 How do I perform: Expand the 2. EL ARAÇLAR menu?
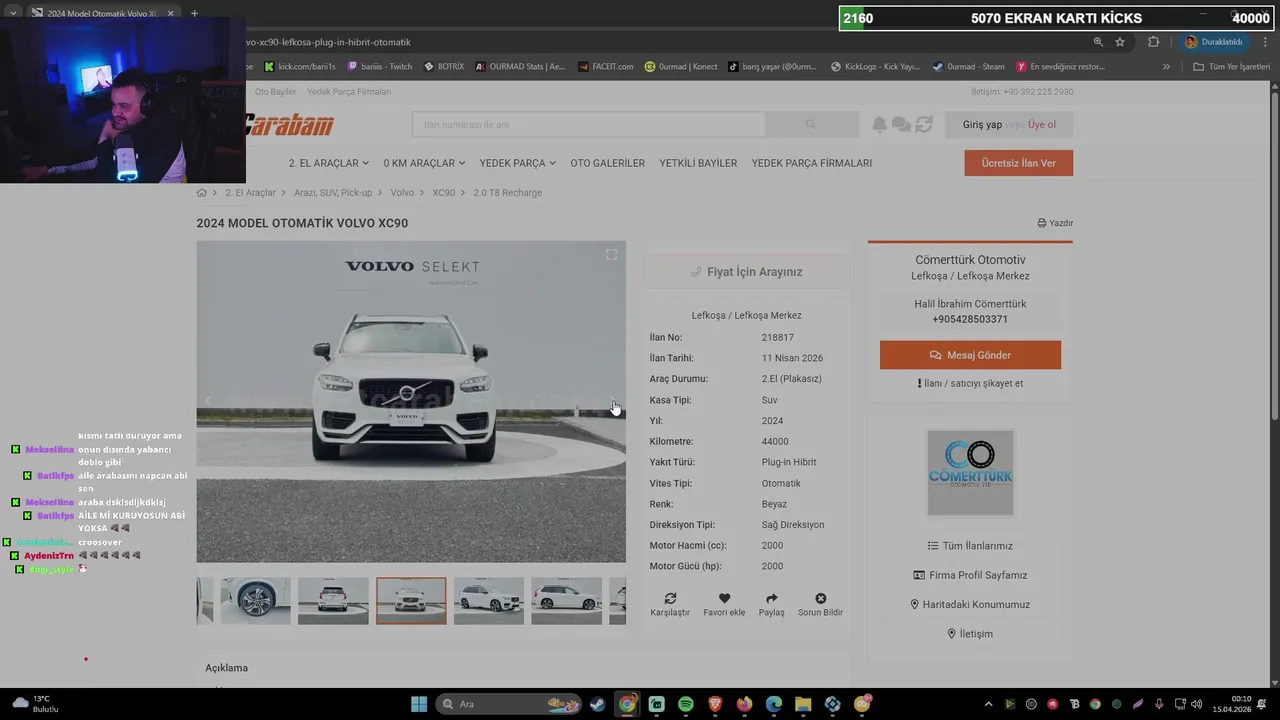point(329,163)
